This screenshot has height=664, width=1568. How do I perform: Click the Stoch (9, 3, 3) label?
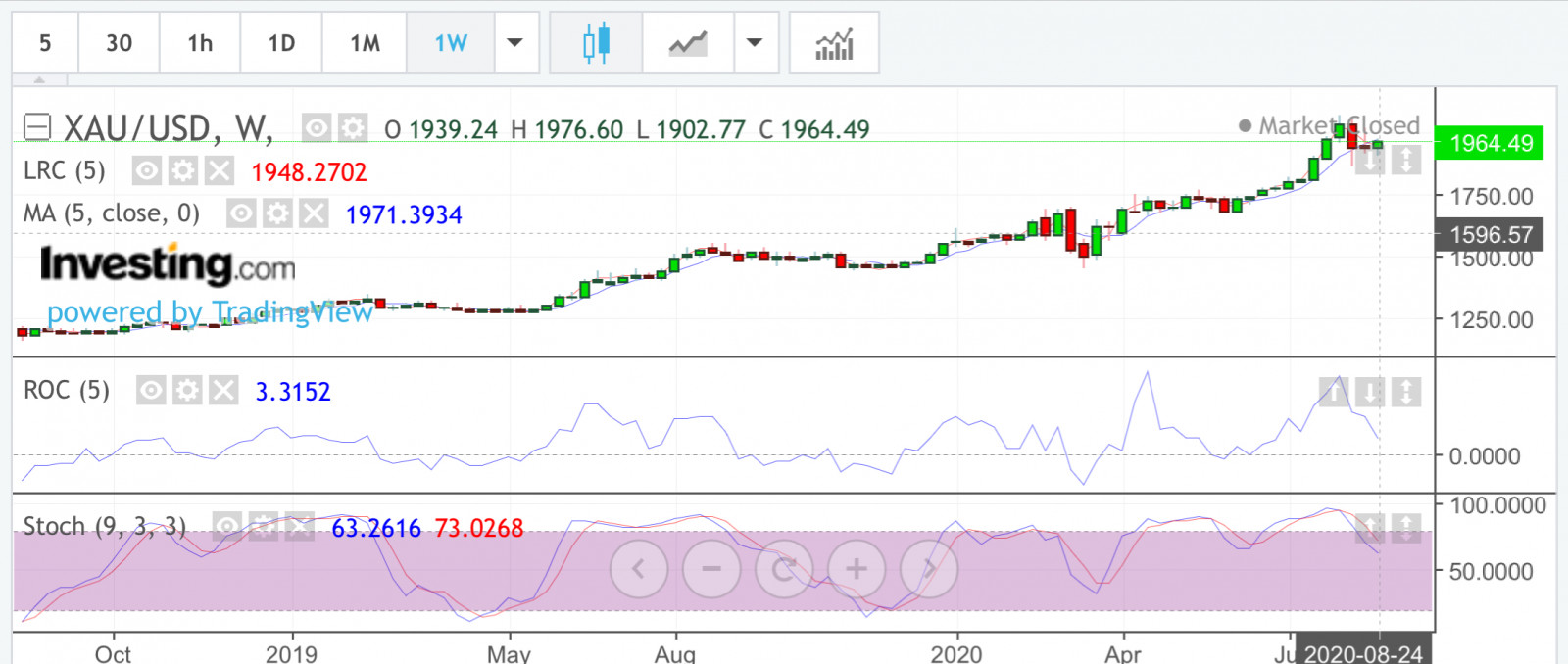point(105,527)
